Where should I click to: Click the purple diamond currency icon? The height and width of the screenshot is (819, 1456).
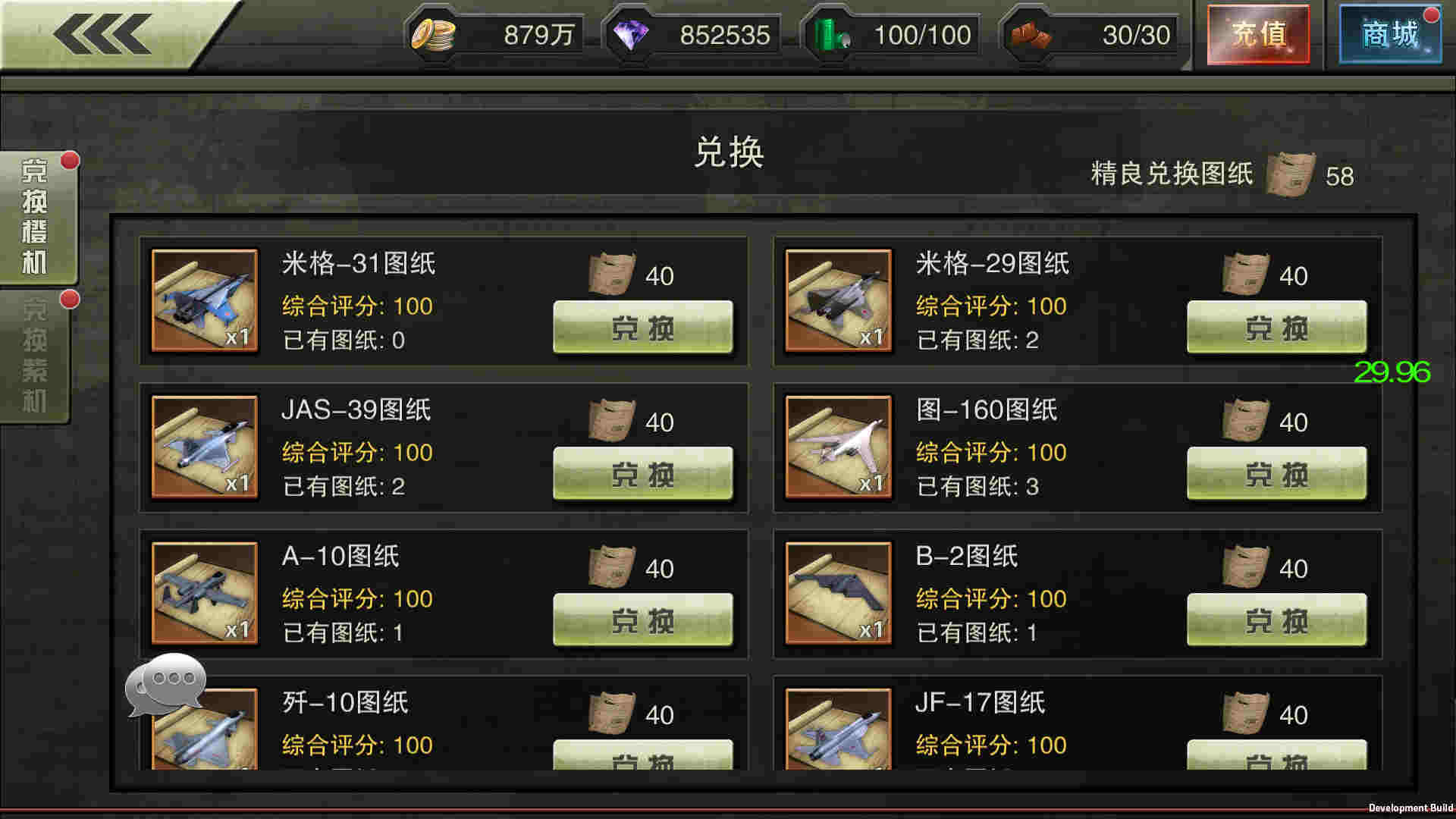tap(631, 35)
